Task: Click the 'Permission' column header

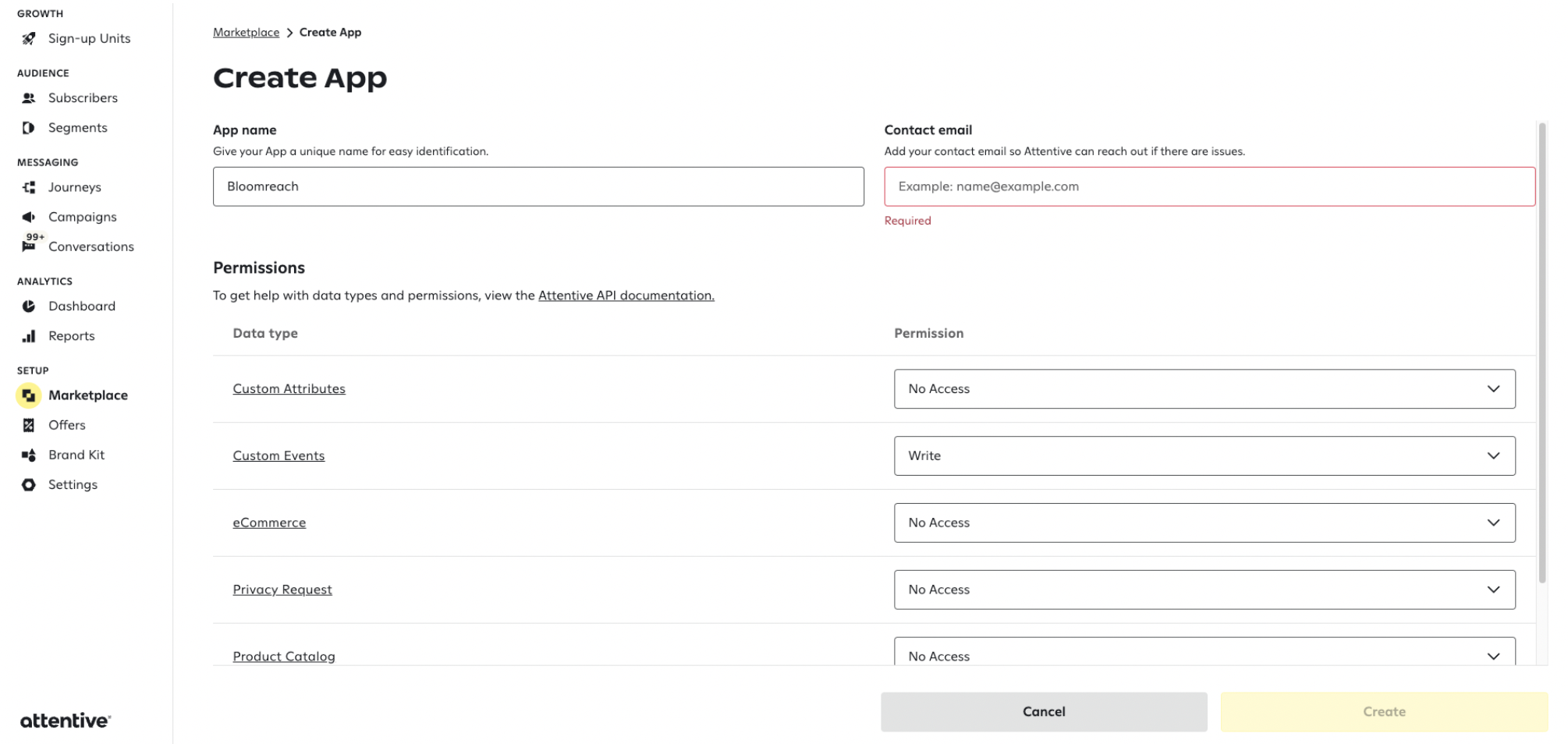Action: (928, 333)
